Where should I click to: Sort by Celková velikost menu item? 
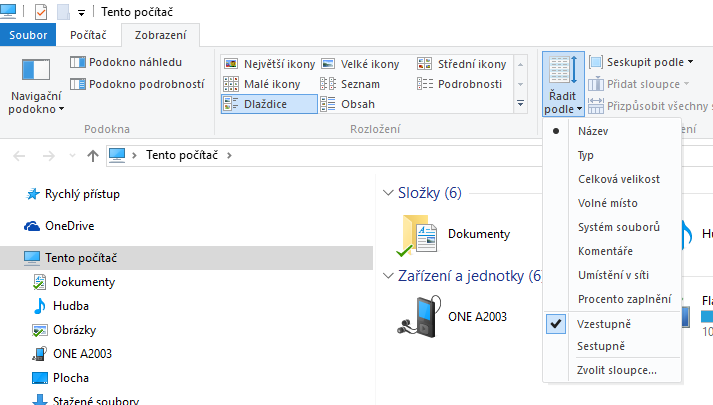tap(618, 179)
